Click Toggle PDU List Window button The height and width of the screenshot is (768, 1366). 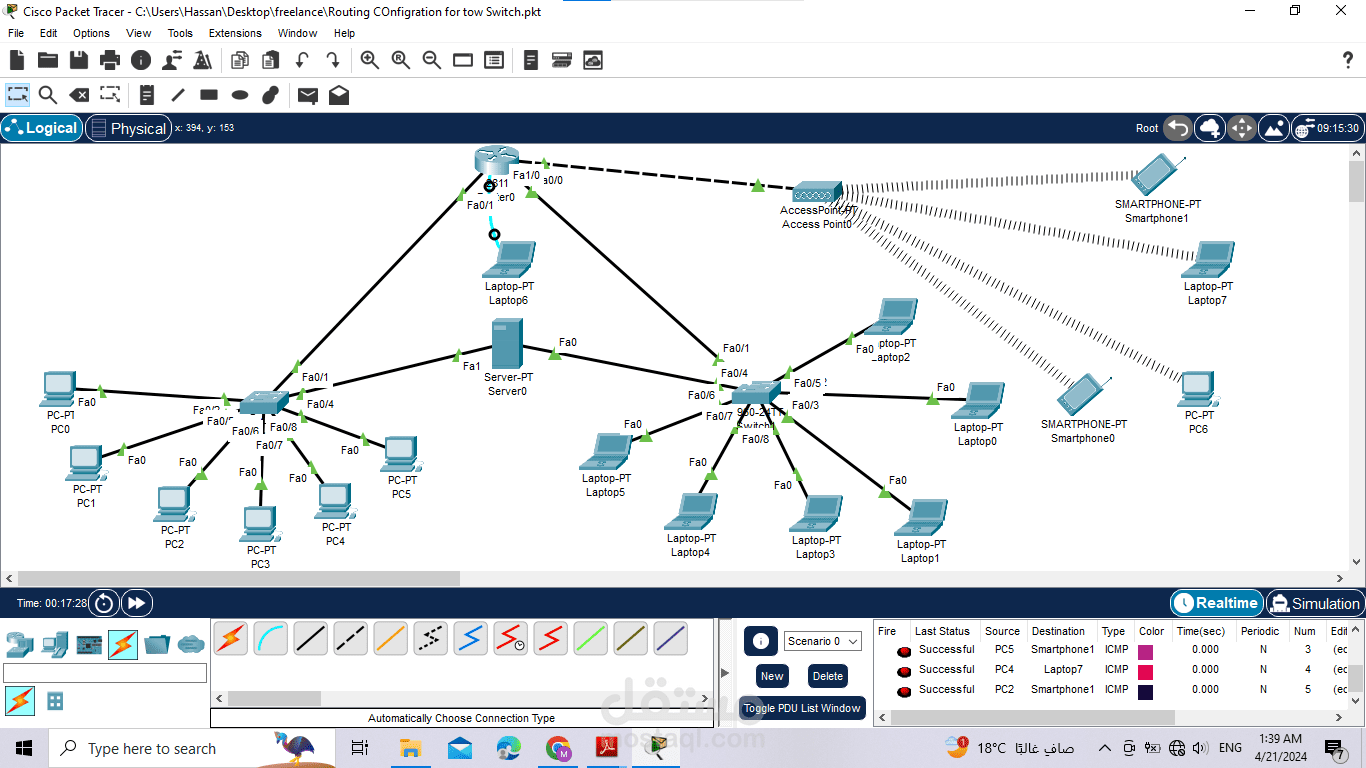(x=802, y=708)
